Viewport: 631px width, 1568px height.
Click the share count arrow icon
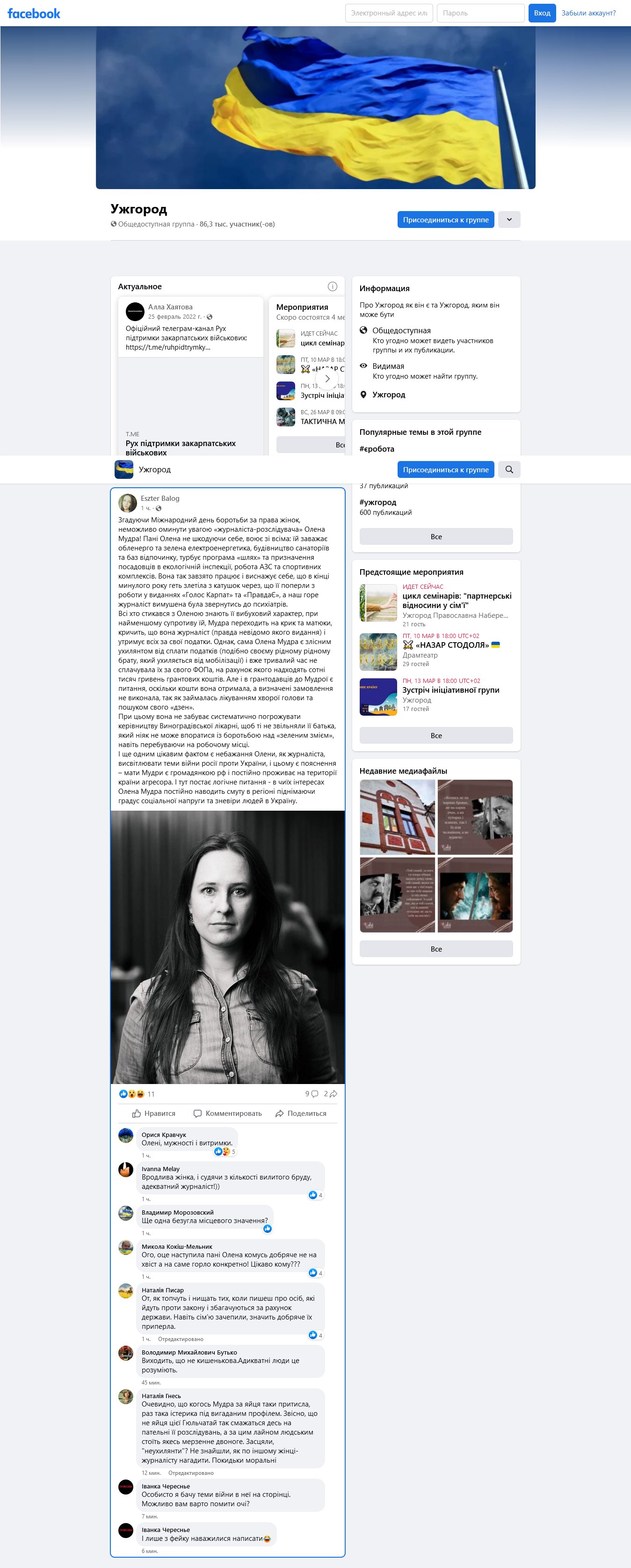pos(334,1094)
